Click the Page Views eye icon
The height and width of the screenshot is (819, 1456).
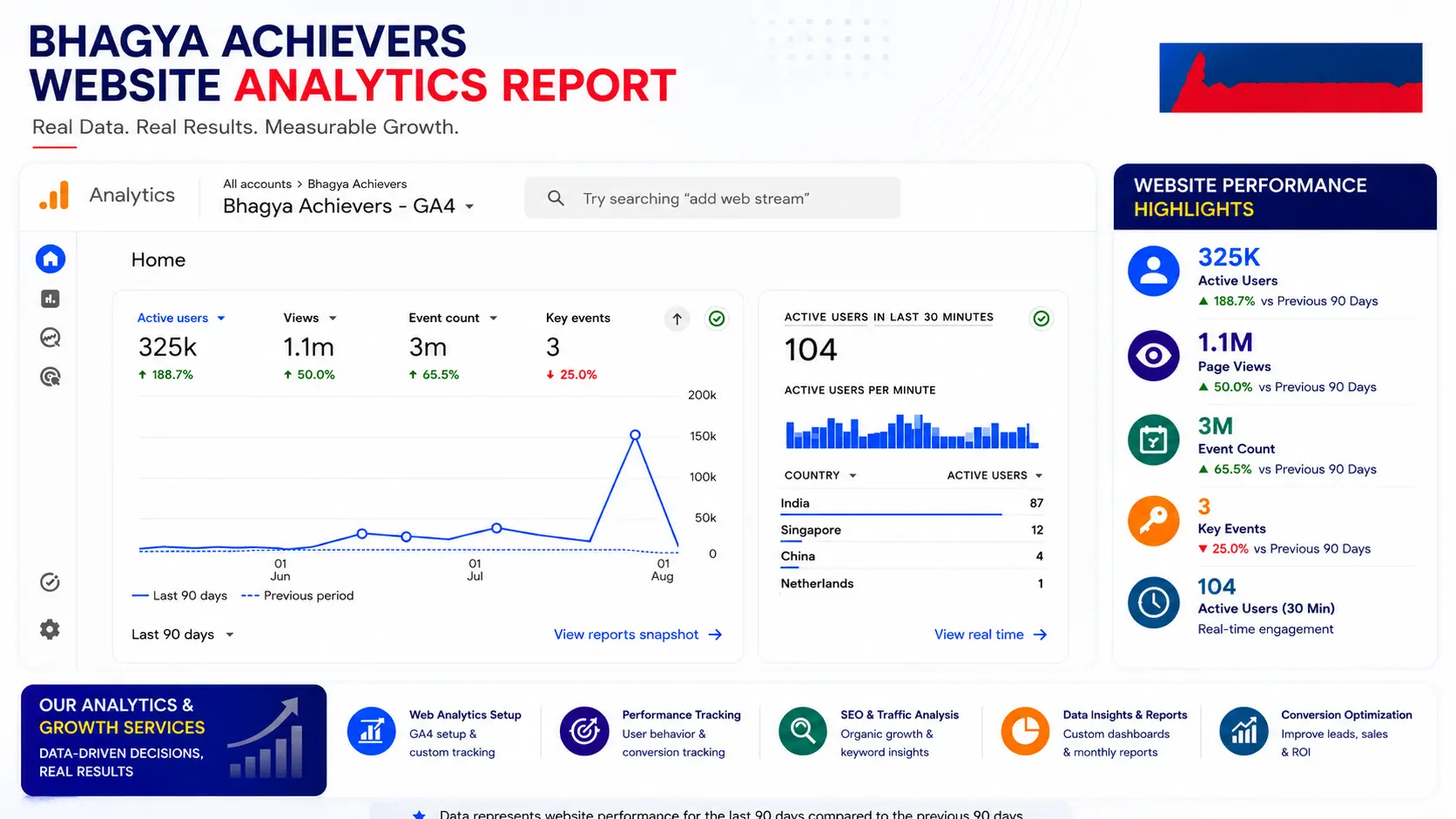(x=1154, y=355)
